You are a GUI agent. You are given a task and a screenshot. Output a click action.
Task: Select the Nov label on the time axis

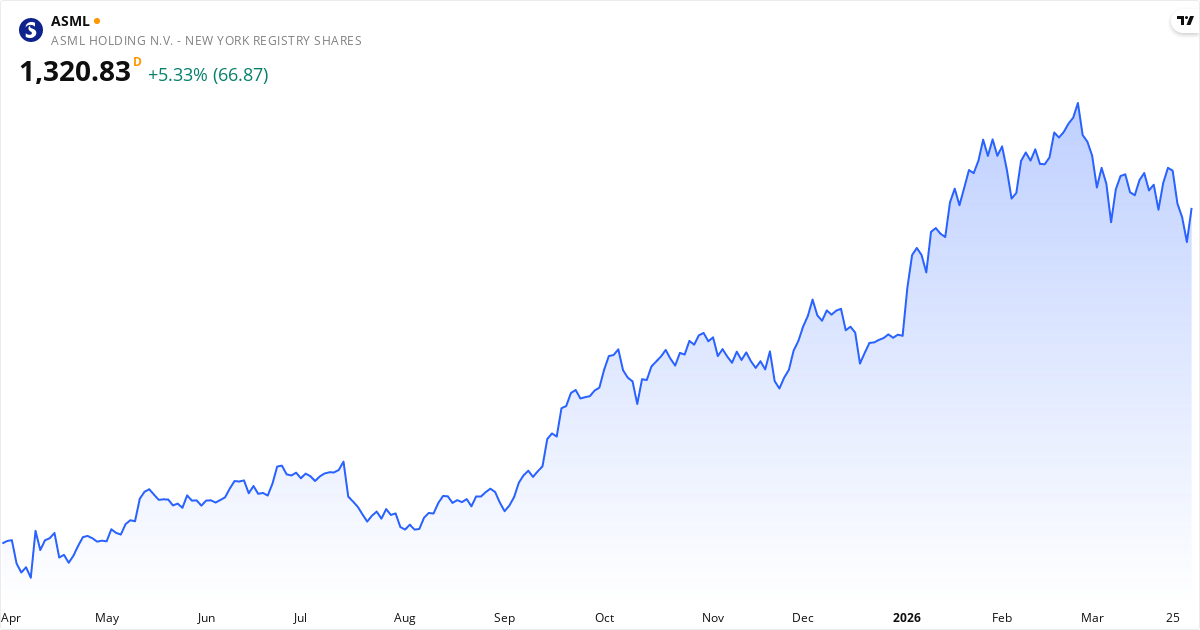tap(713, 618)
